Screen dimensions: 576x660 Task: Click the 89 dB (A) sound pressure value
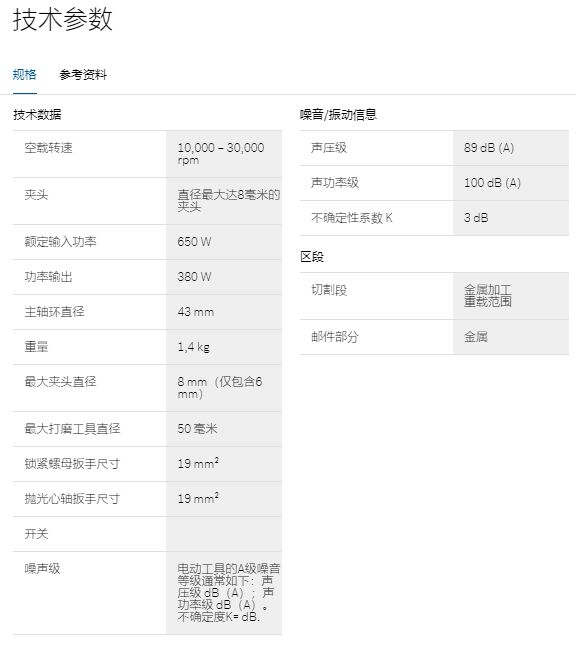pos(489,148)
